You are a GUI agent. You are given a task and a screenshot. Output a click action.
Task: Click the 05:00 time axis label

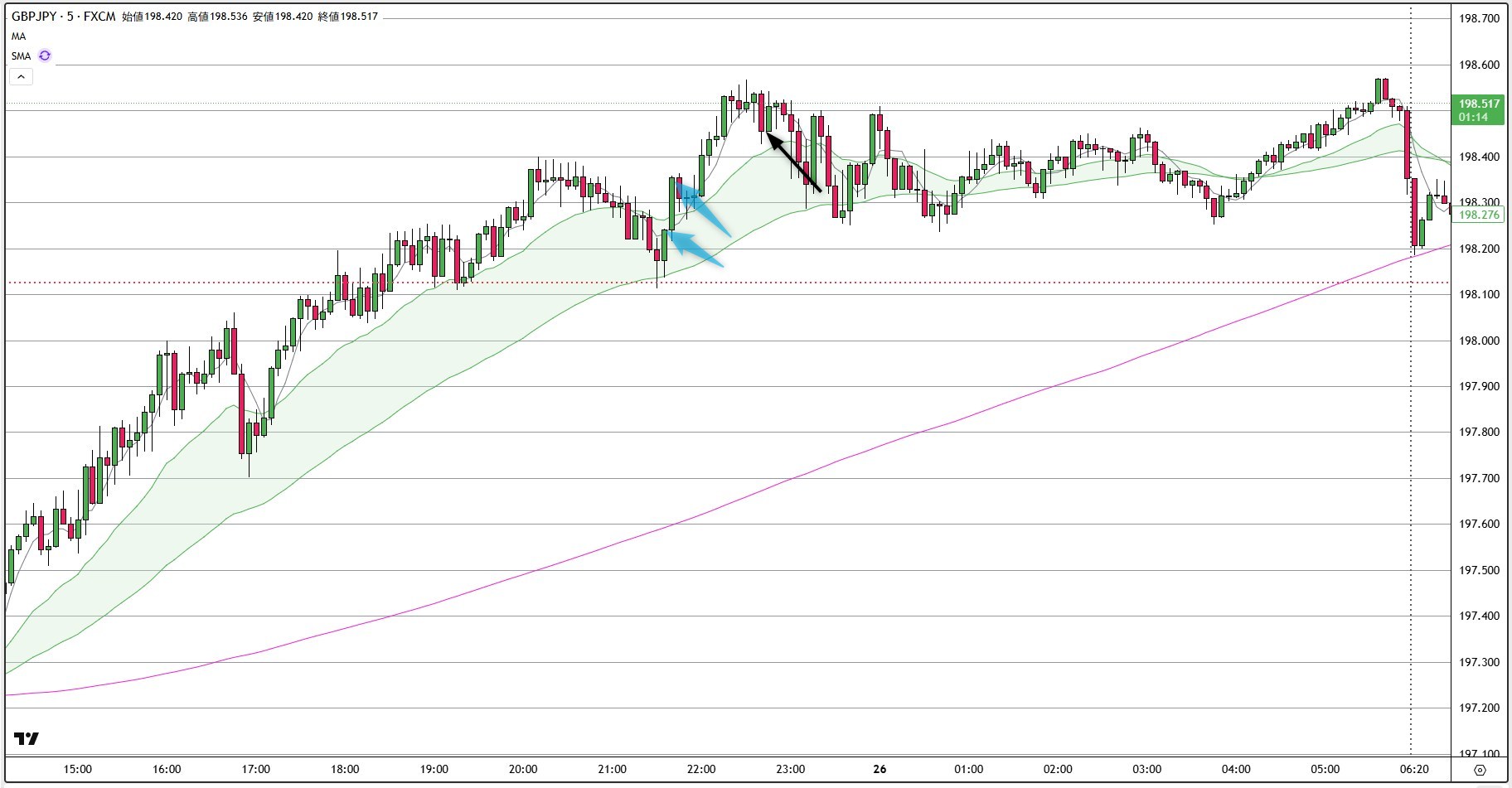point(1325,769)
